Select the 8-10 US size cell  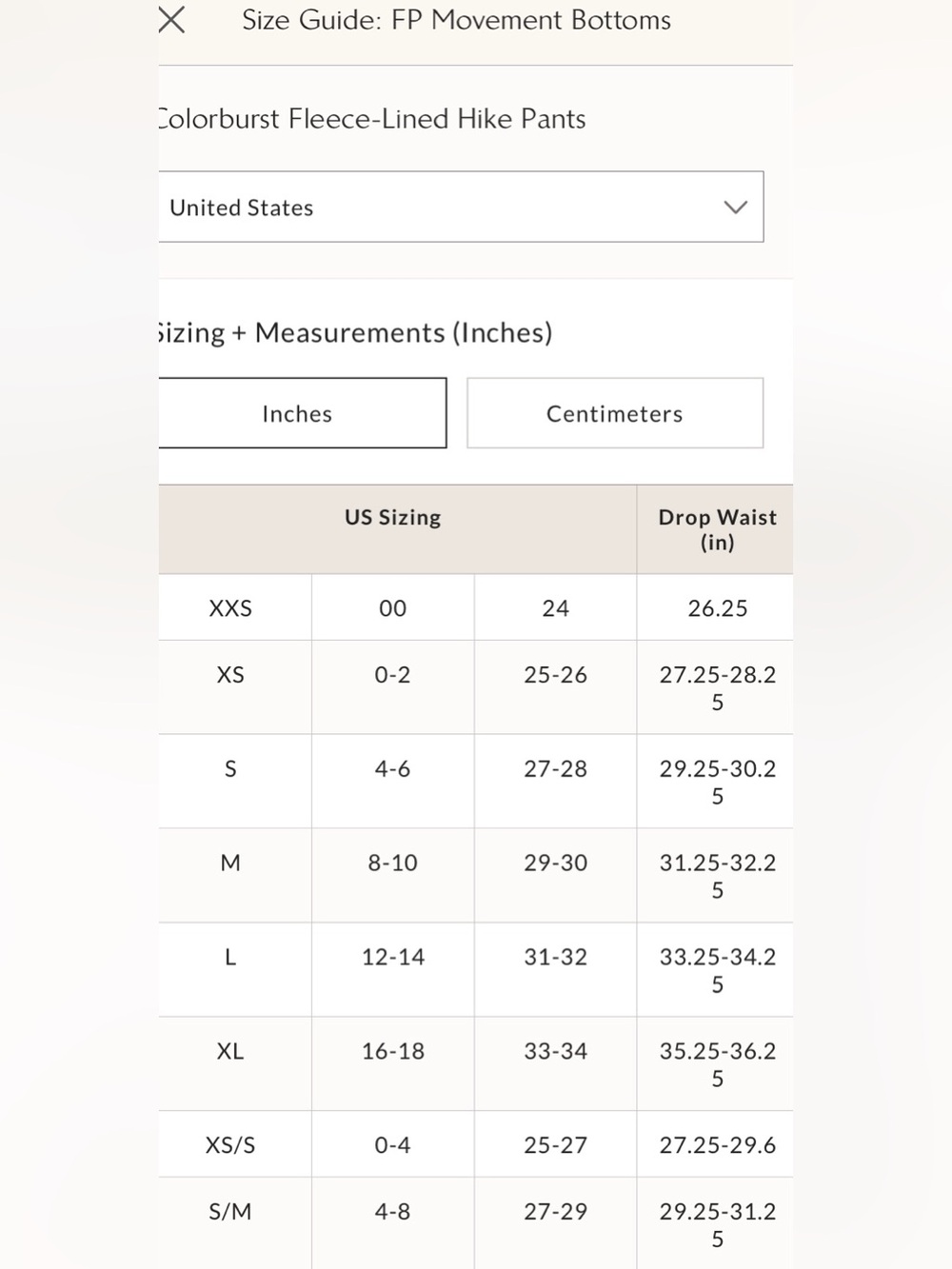coord(393,863)
